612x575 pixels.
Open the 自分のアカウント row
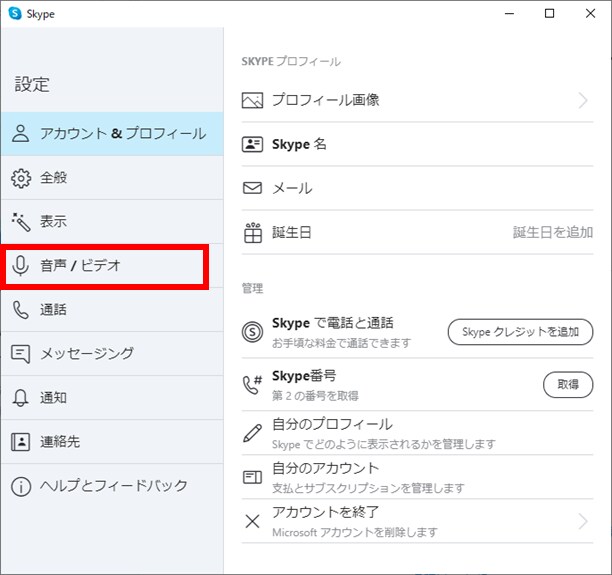tap(417, 477)
